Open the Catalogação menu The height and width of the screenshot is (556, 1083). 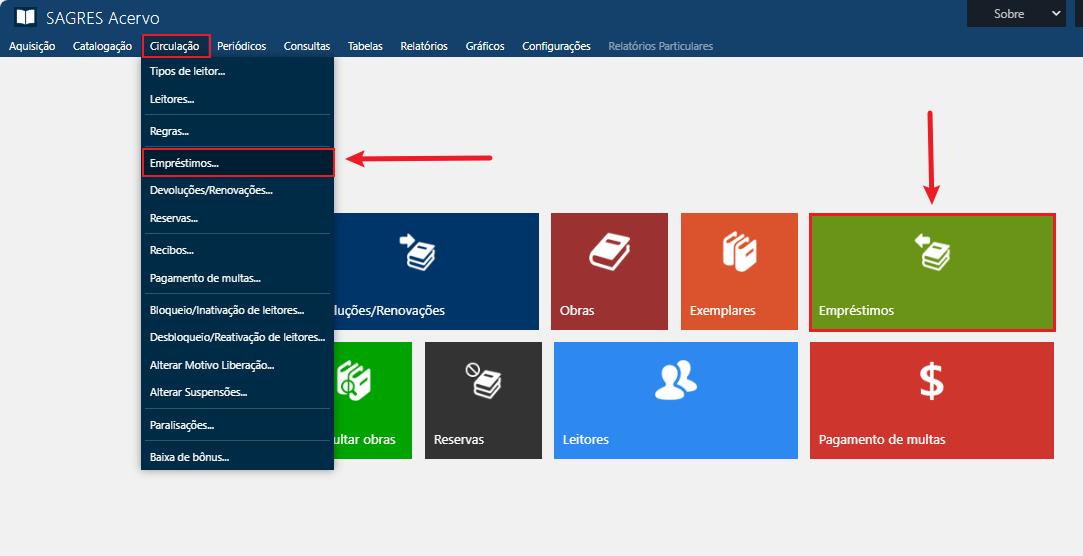102,46
